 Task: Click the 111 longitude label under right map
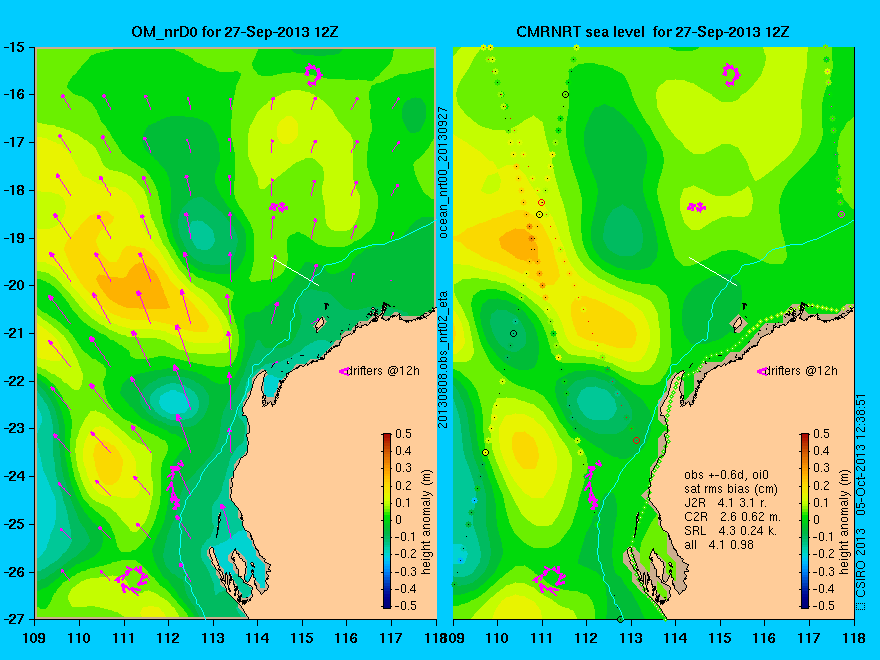click(542, 638)
